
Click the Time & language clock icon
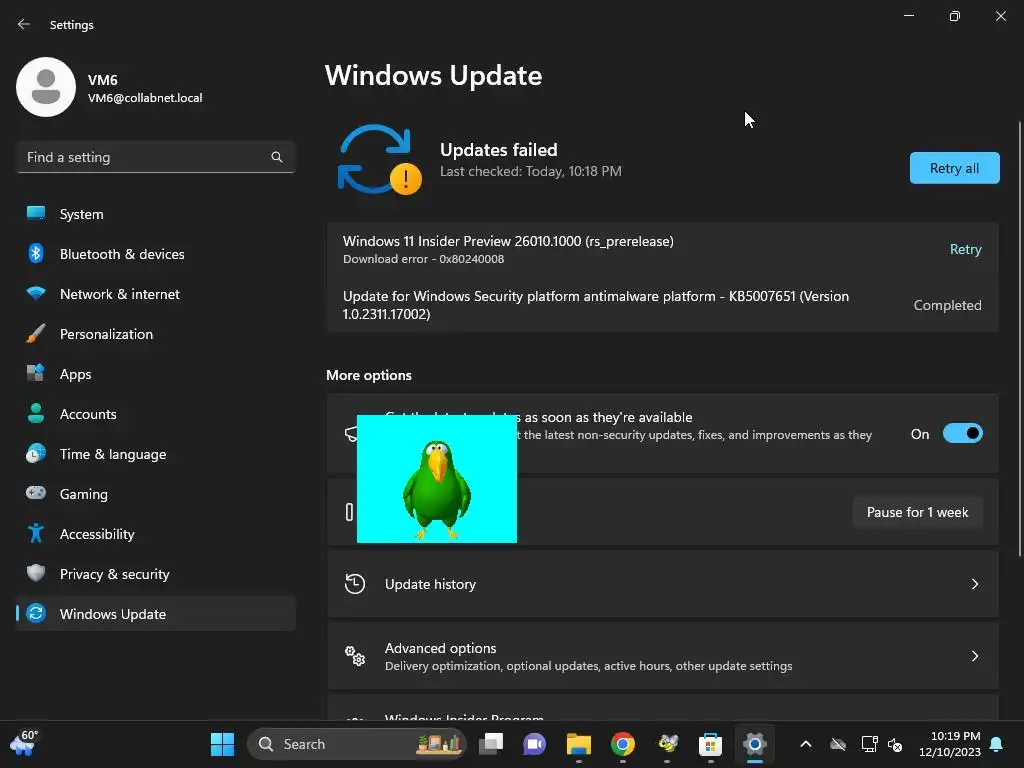36,454
